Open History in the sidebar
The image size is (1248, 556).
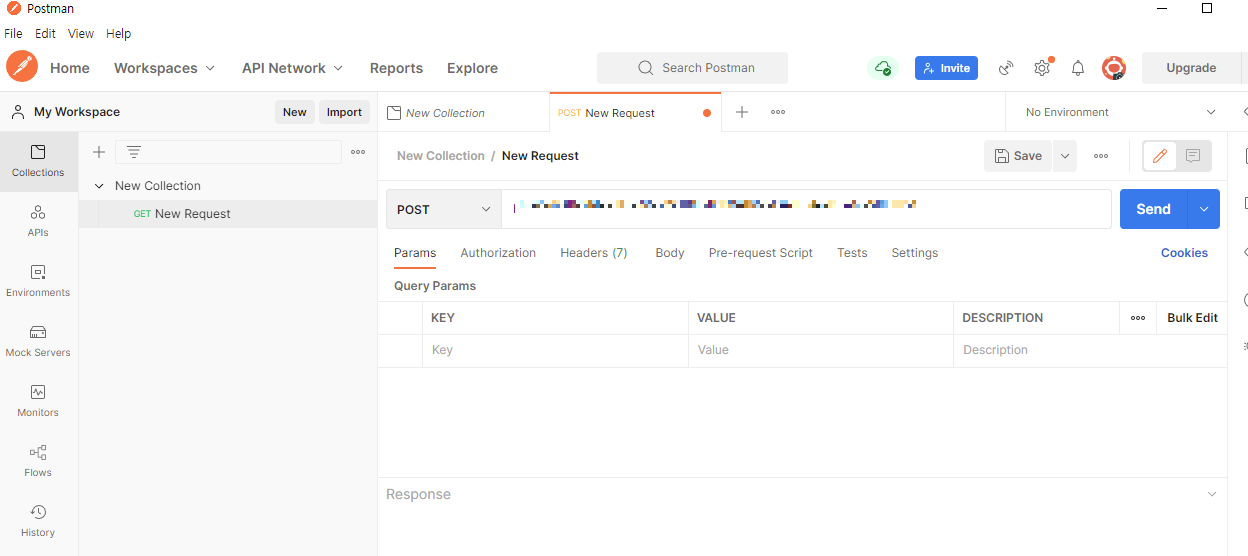point(38,521)
